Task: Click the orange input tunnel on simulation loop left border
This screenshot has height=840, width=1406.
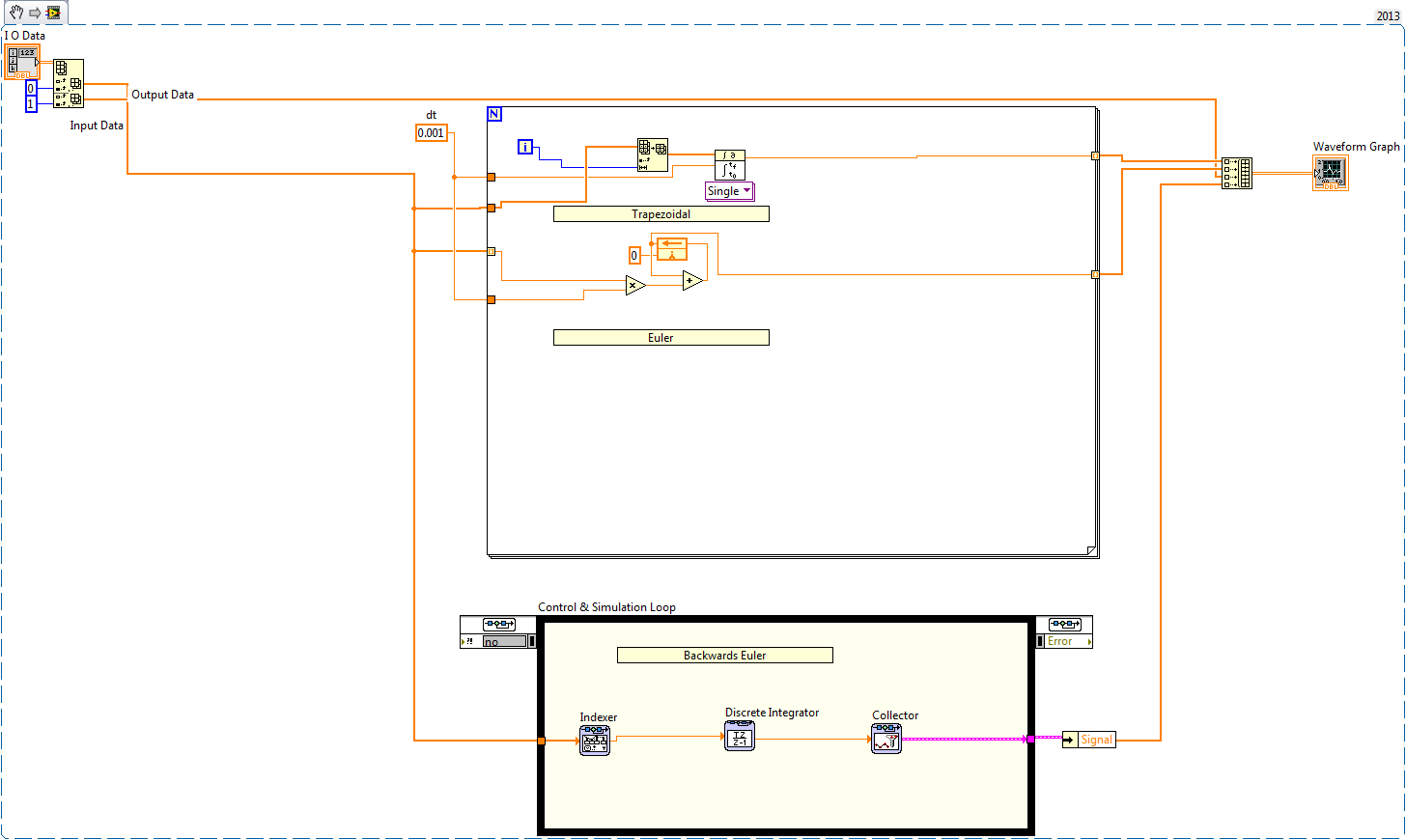Action: pyautogui.click(x=541, y=741)
